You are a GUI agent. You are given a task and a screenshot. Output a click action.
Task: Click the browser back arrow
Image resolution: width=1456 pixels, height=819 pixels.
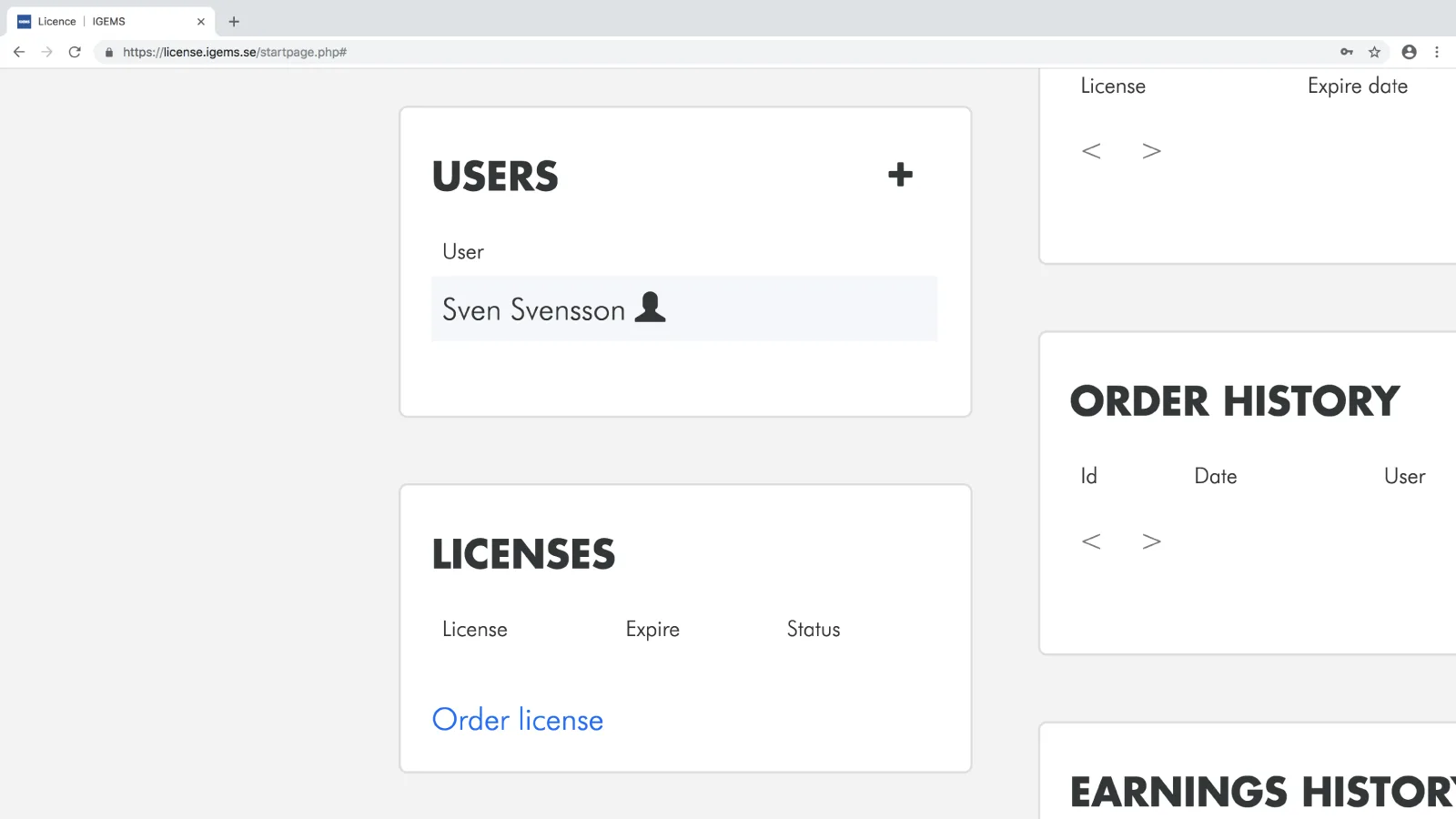coord(19,52)
